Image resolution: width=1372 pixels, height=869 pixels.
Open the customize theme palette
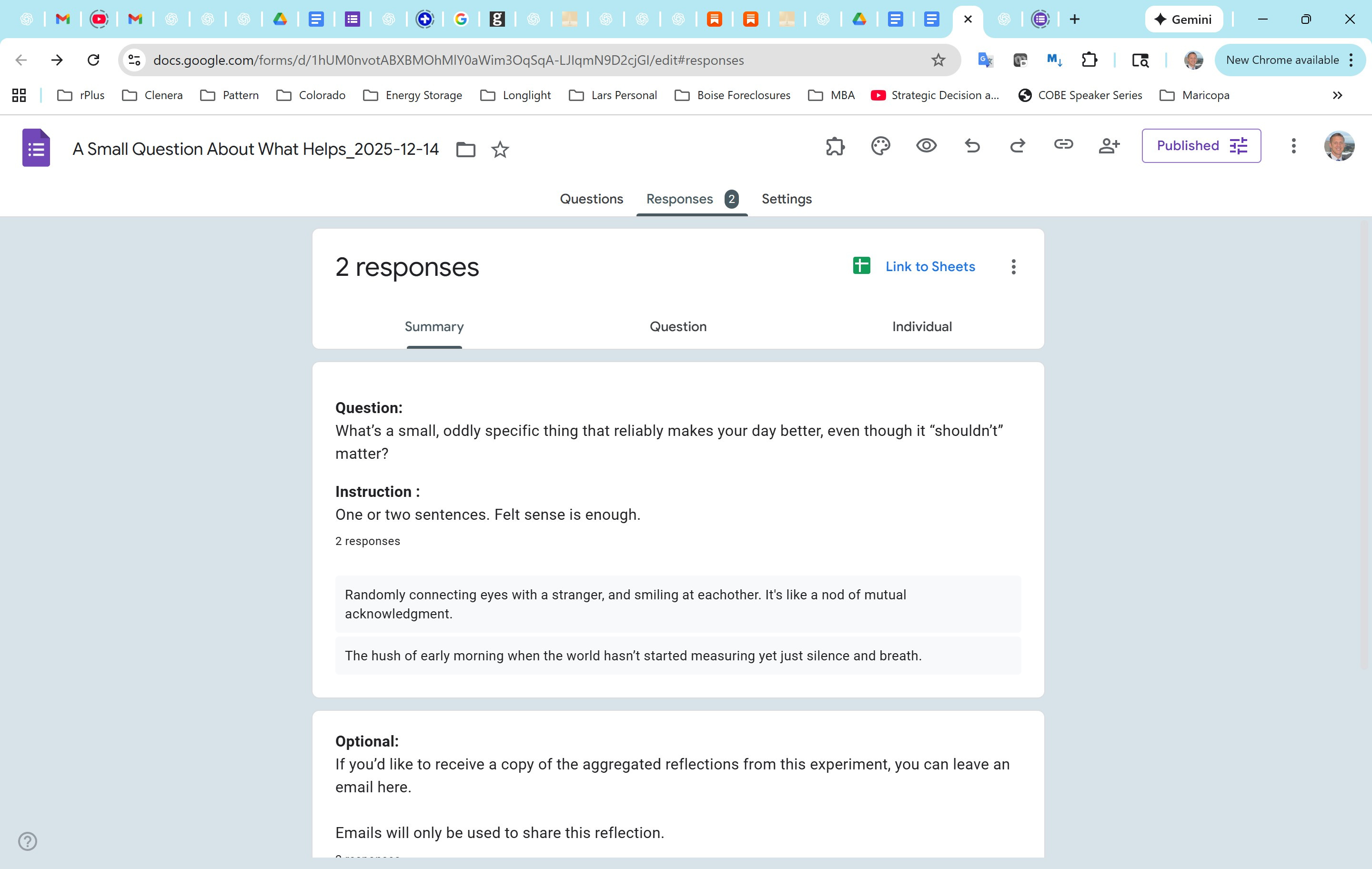[x=880, y=146]
